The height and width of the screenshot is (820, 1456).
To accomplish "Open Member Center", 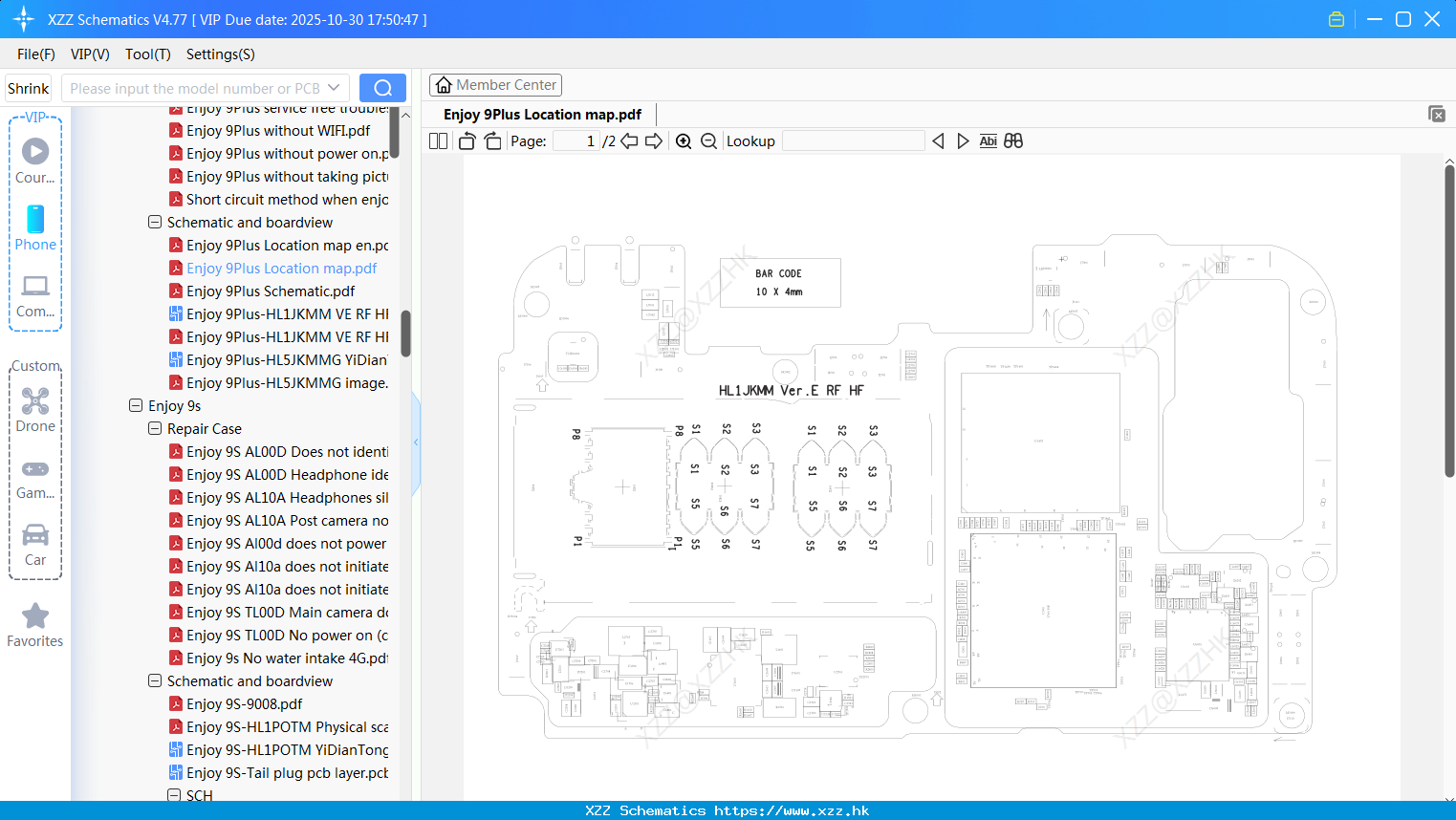I will coord(495,85).
